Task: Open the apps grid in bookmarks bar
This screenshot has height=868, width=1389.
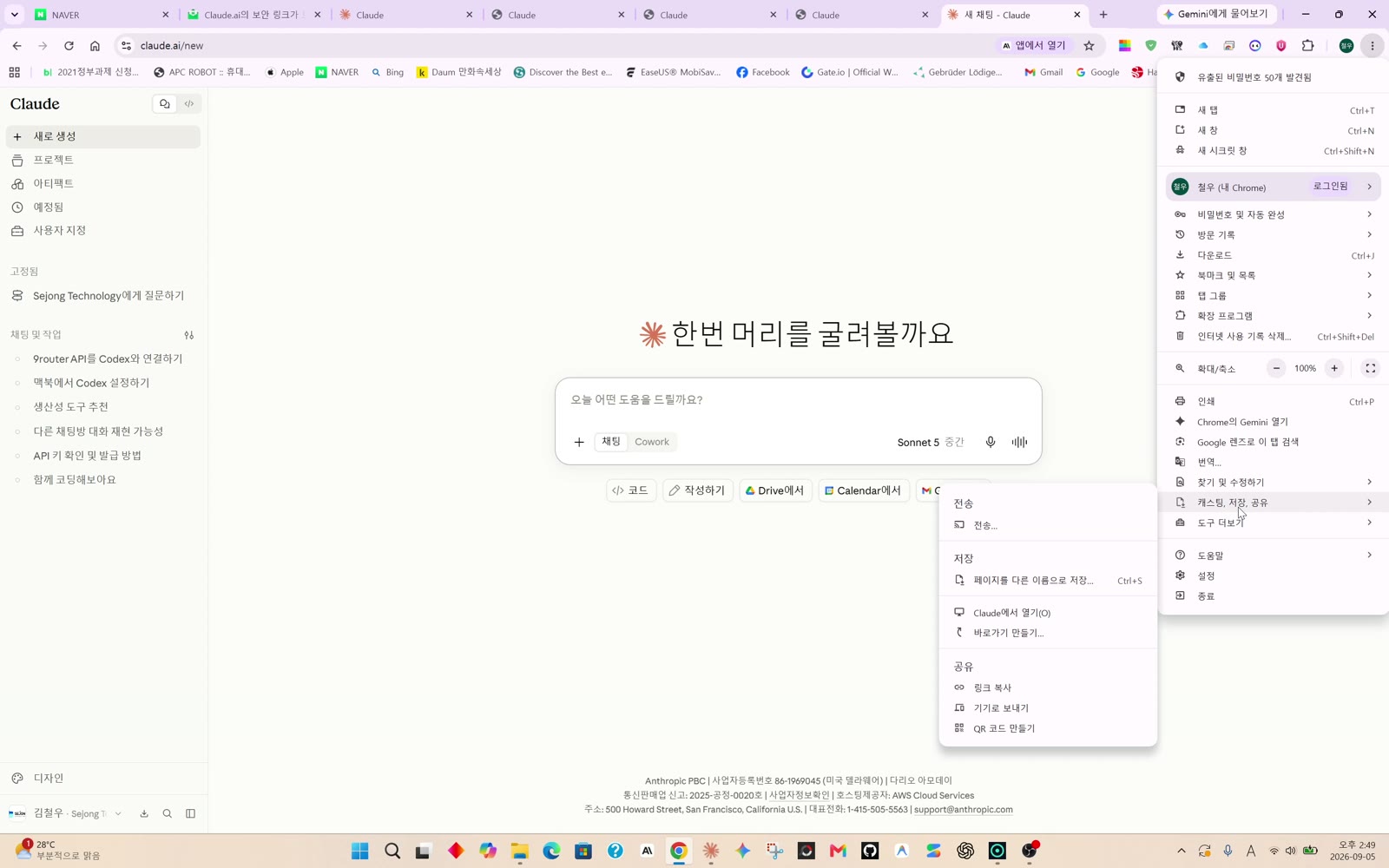Action: point(14,73)
